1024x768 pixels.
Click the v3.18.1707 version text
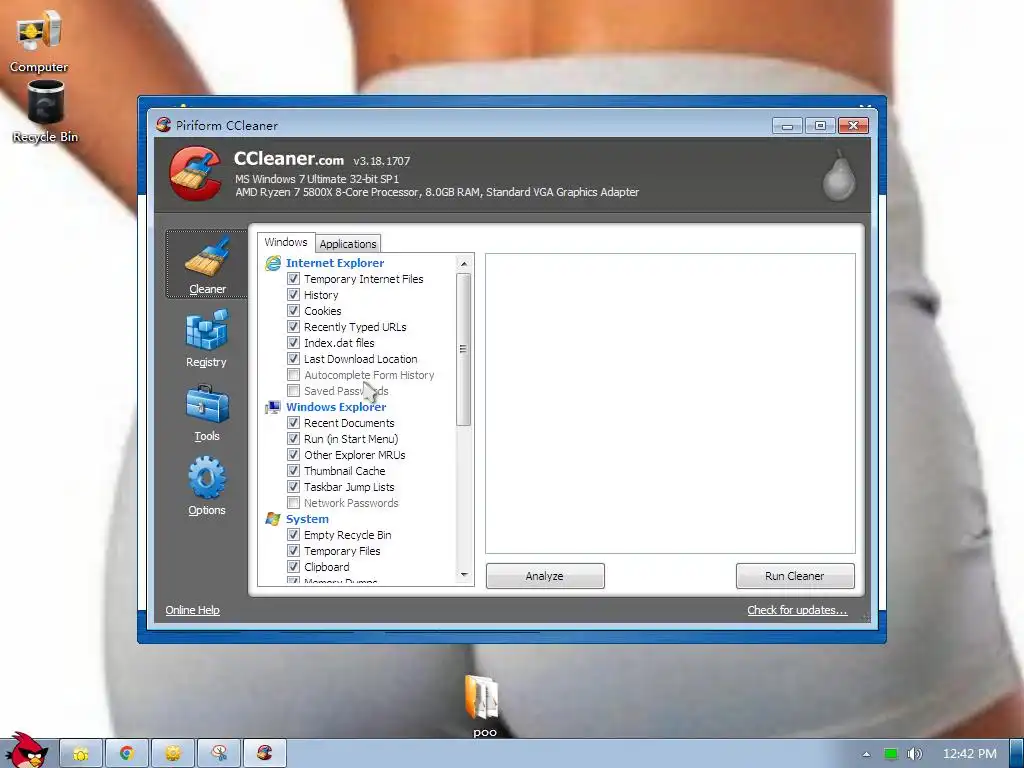point(381,161)
